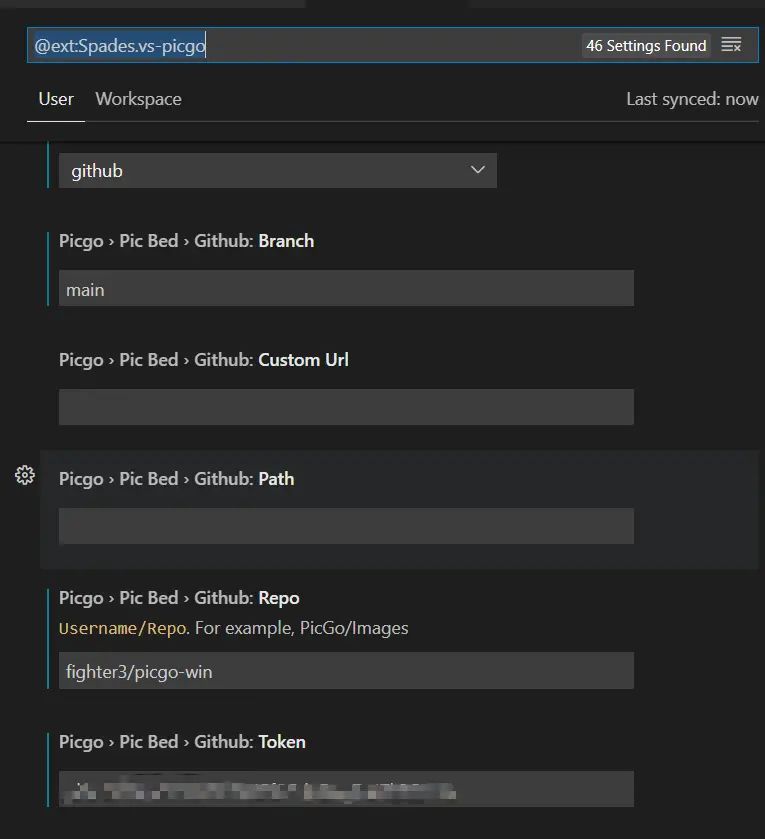Click the 46 Settings Found badge
Viewport: 765px width, 839px height.
pyautogui.click(x=646, y=45)
